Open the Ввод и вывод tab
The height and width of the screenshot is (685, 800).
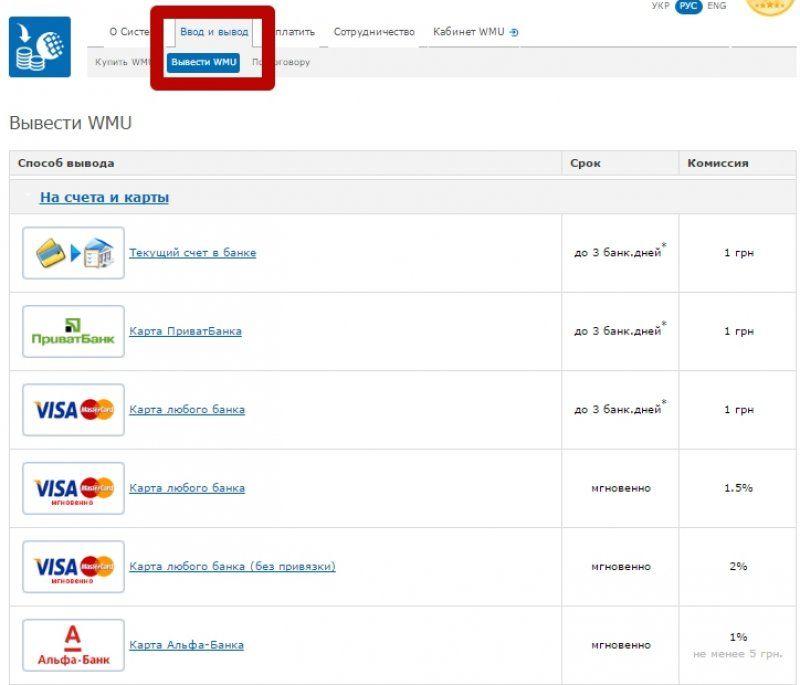pos(214,32)
